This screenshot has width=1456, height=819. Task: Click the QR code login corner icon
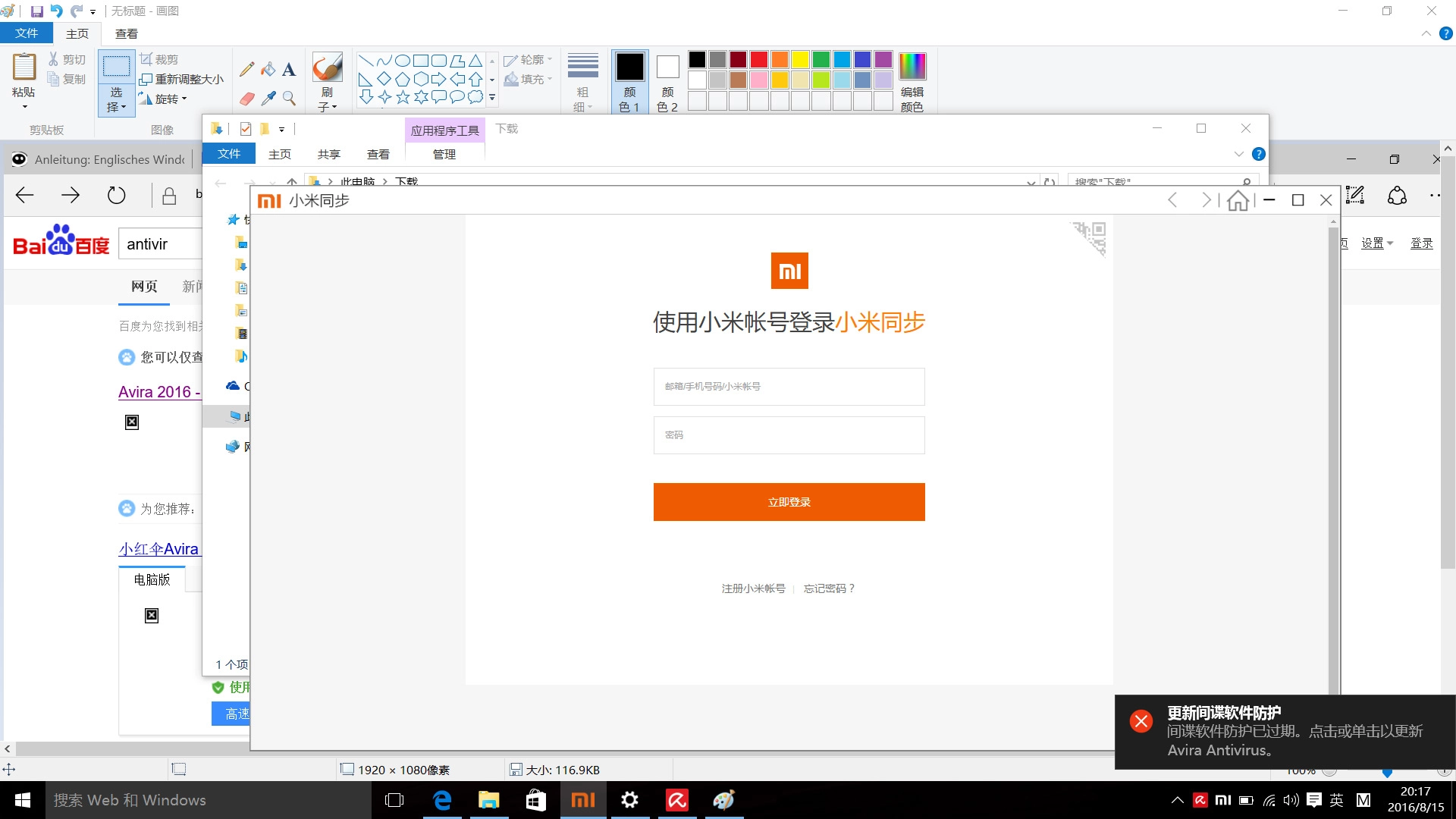(x=1090, y=238)
